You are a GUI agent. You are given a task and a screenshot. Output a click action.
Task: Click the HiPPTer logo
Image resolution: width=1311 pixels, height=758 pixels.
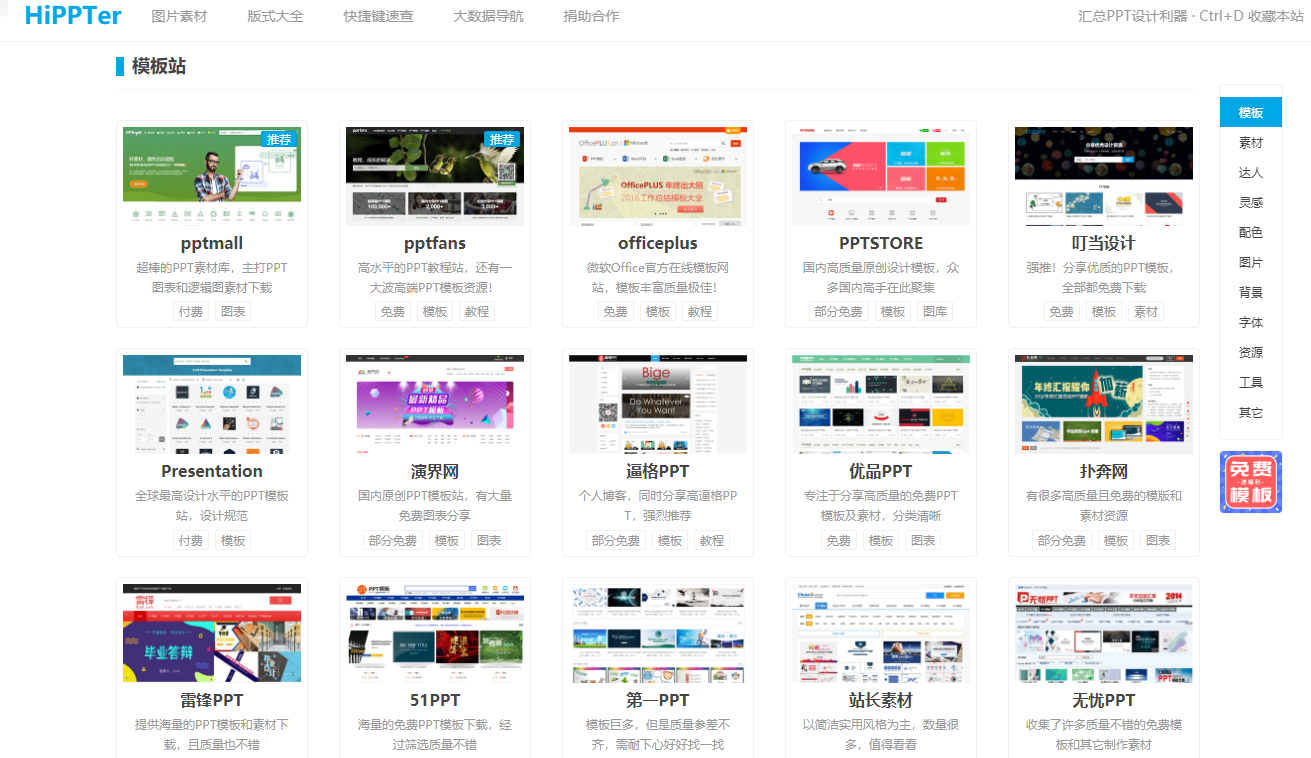click(73, 16)
